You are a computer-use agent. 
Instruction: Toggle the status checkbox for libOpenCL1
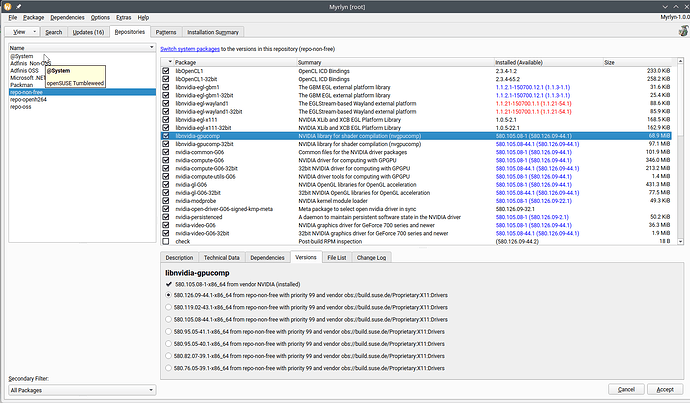(x=166, y=71)
